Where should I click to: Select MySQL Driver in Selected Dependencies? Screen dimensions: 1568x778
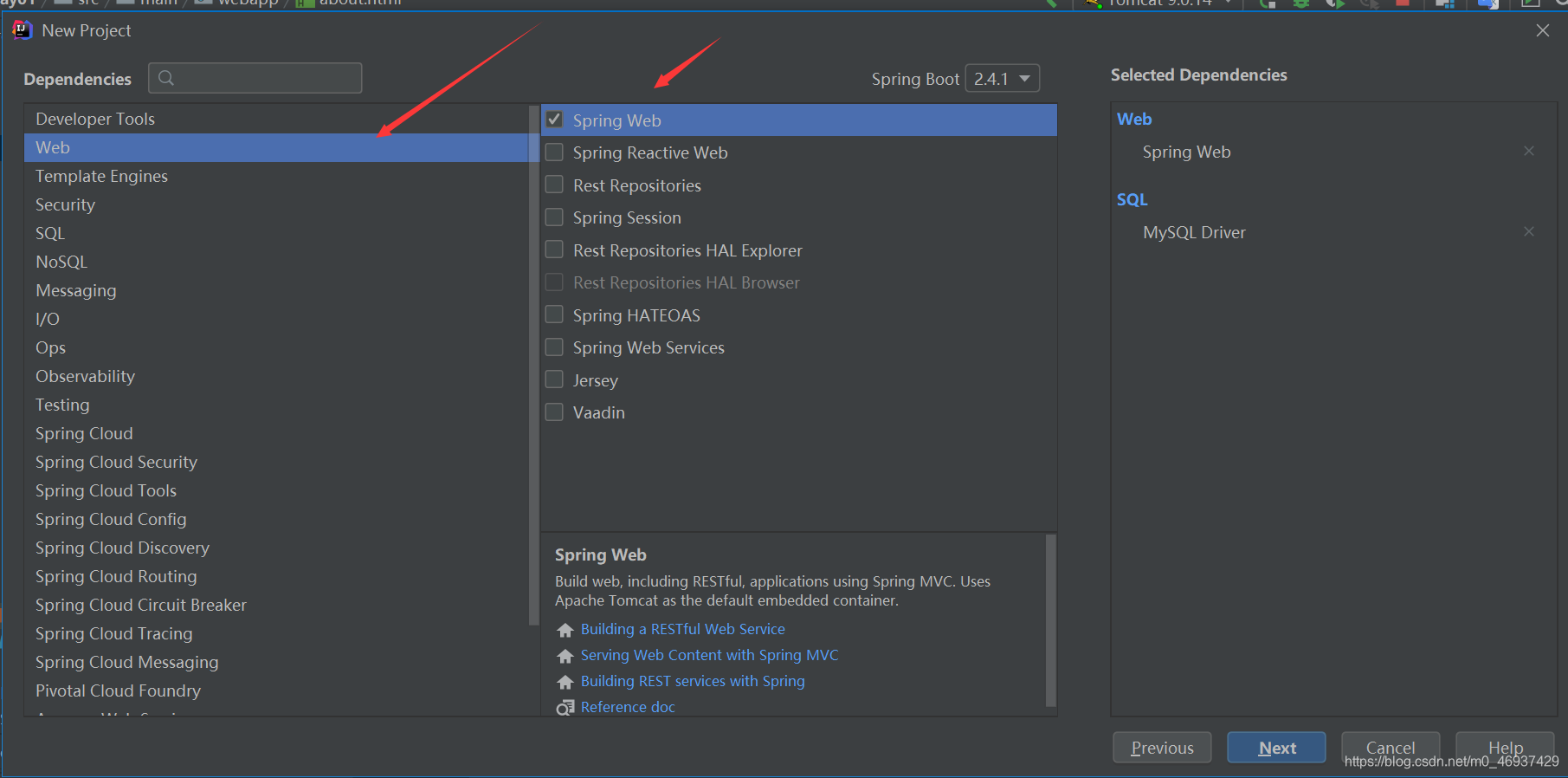(1194, 232)
